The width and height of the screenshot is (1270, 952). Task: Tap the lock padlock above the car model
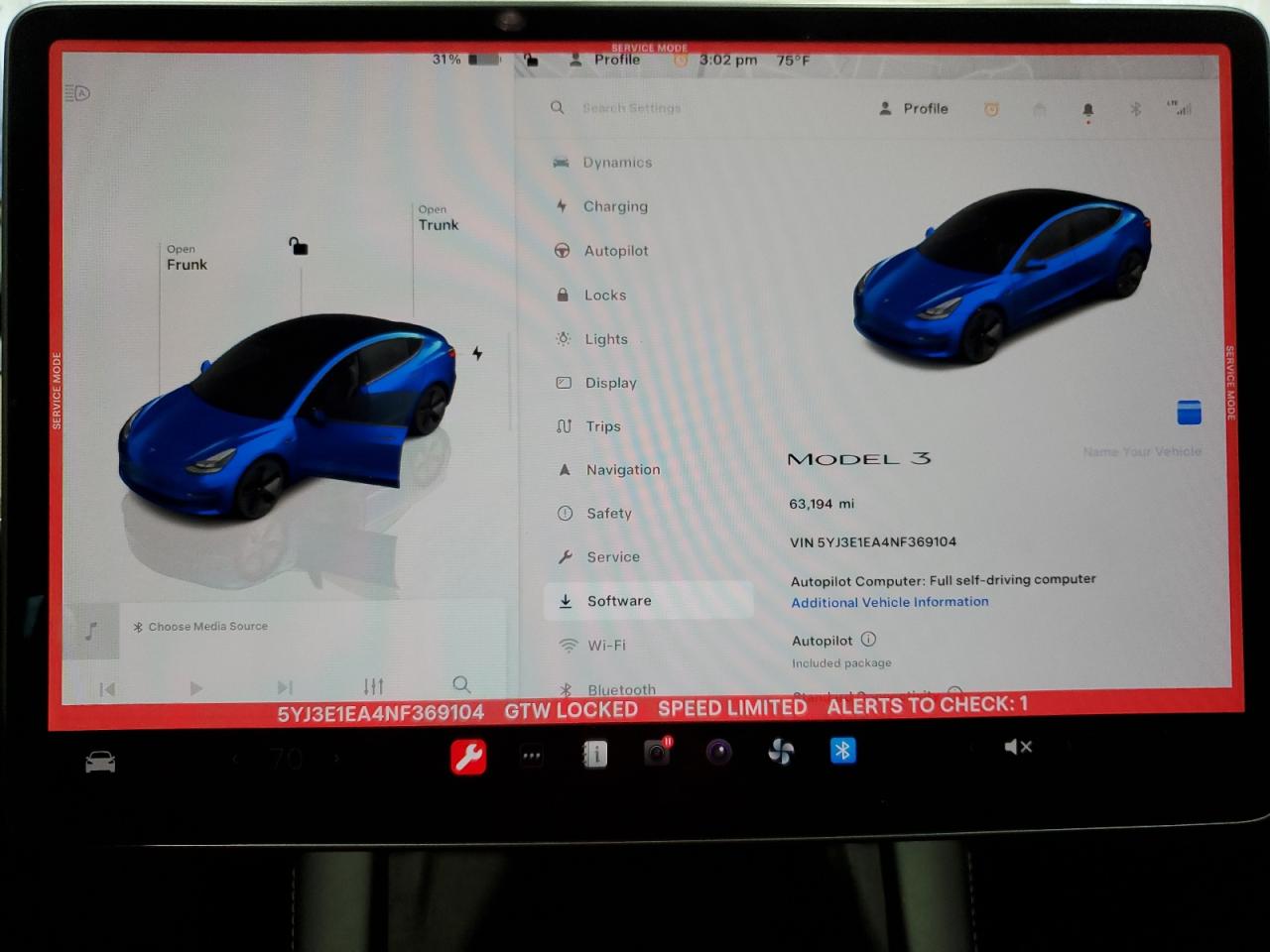tap(299, 249)
